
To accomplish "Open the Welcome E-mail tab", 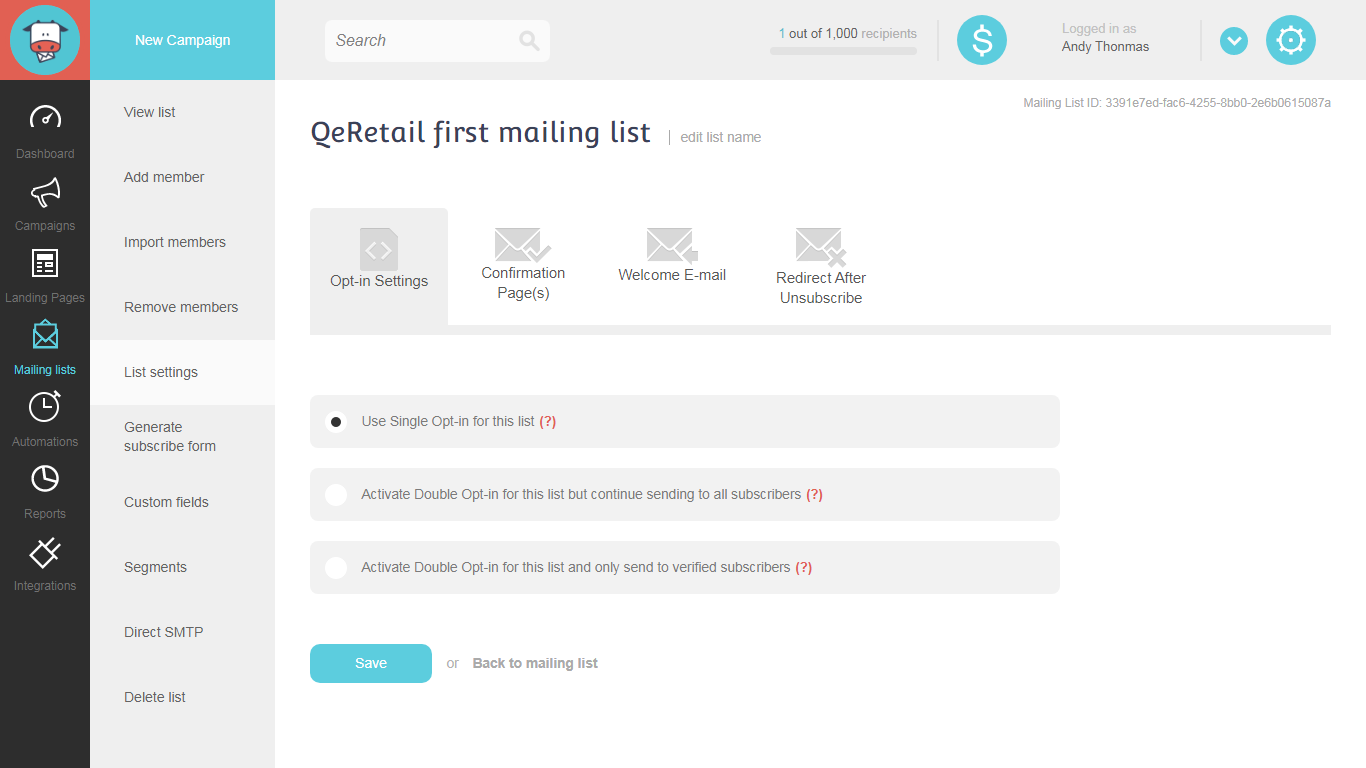I will [x=672, y=256].
